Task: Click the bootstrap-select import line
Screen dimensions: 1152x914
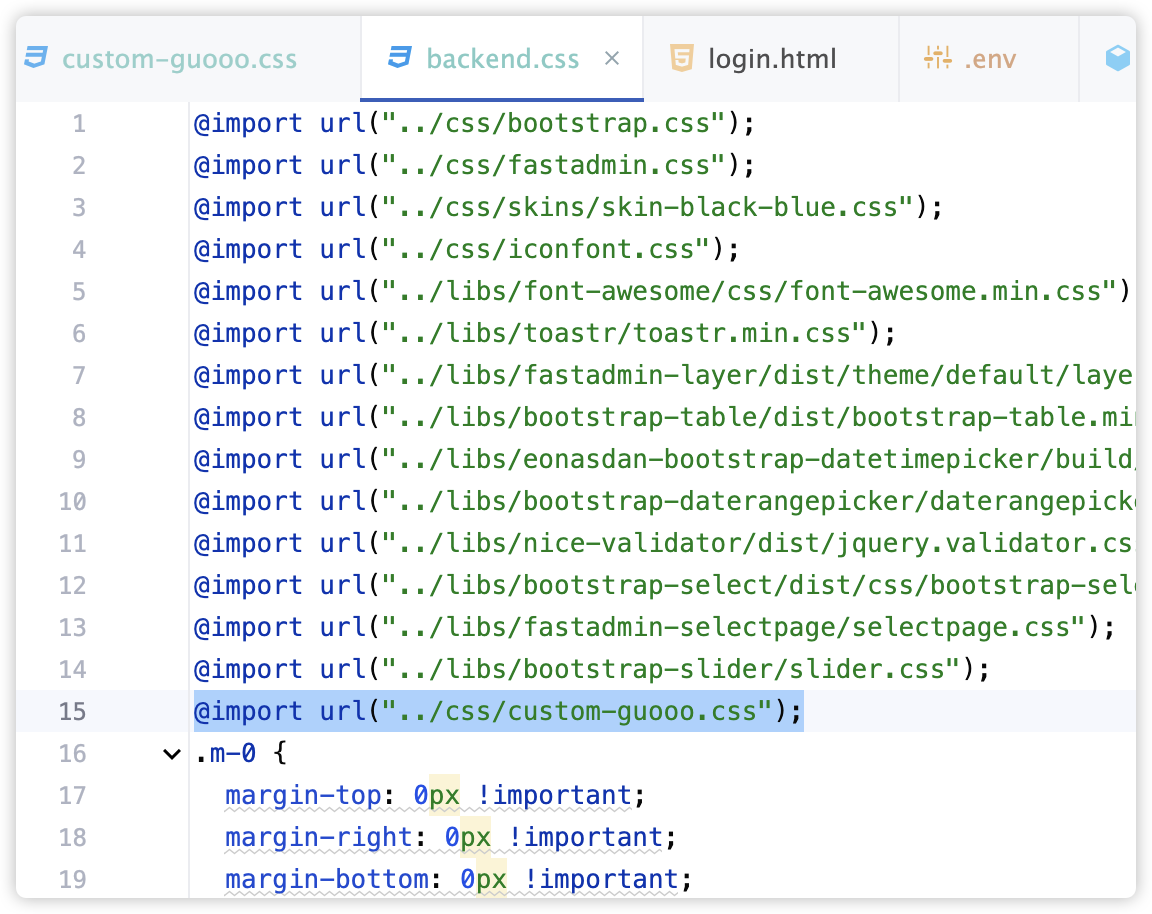Action: (663, 585)
